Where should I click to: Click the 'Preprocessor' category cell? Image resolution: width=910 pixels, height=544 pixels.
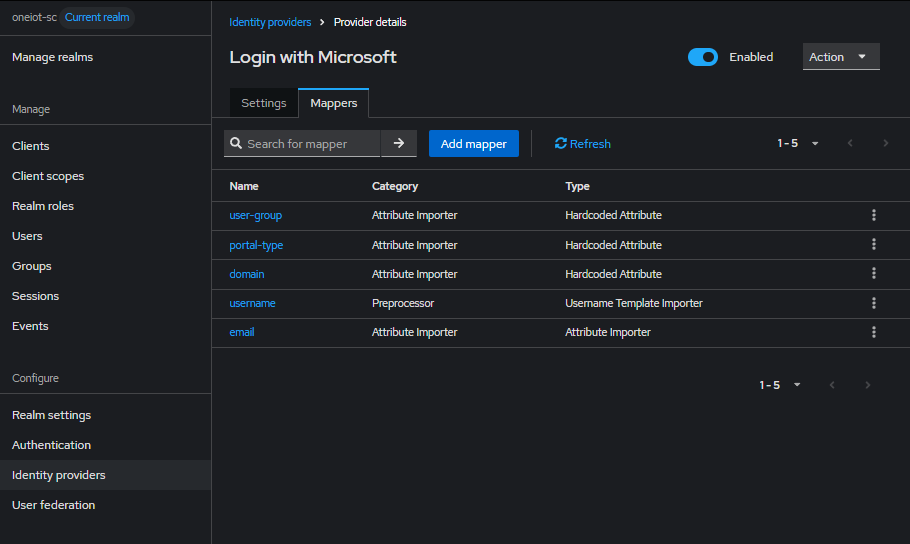tap(403, 303)
